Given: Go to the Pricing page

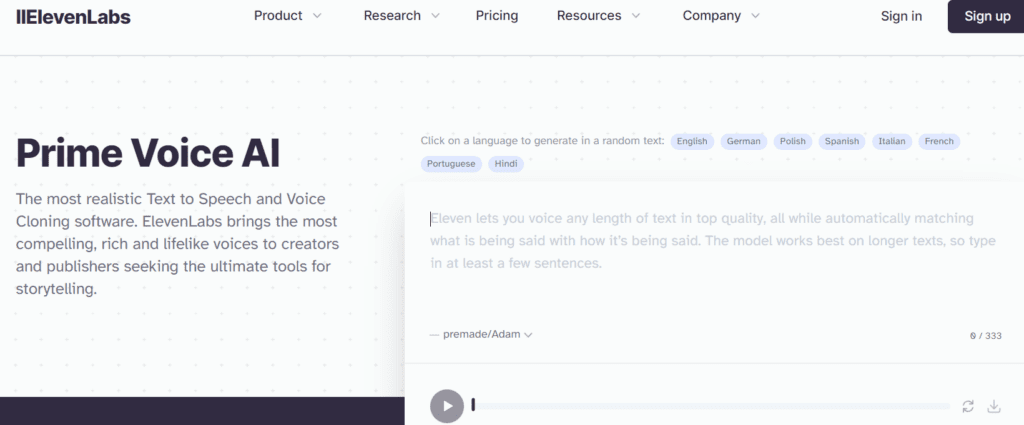Looking at the screenshot, I should [x=497, y=16].
